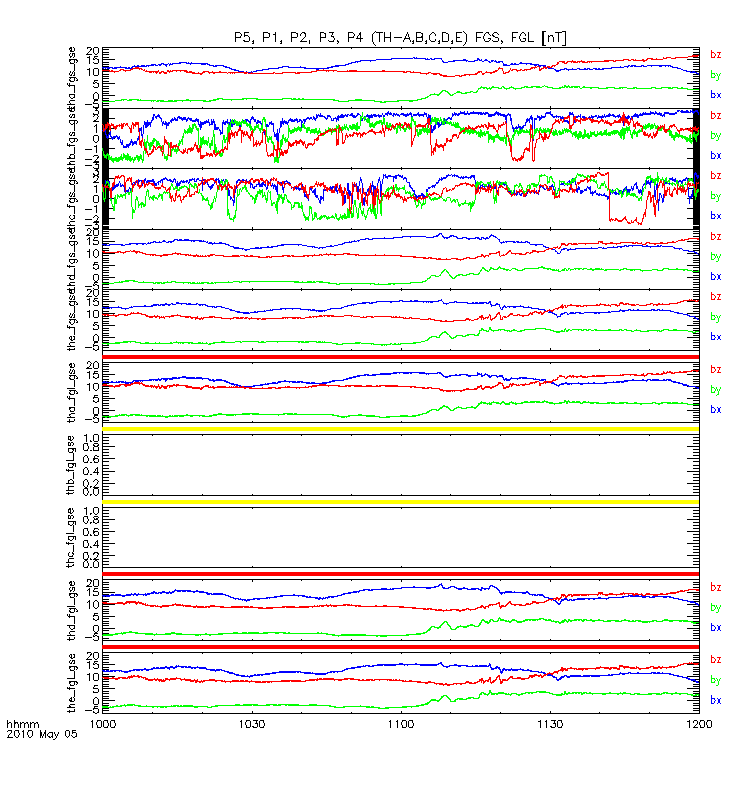Select the thb_fgl_gse axis label

[71, 465]
